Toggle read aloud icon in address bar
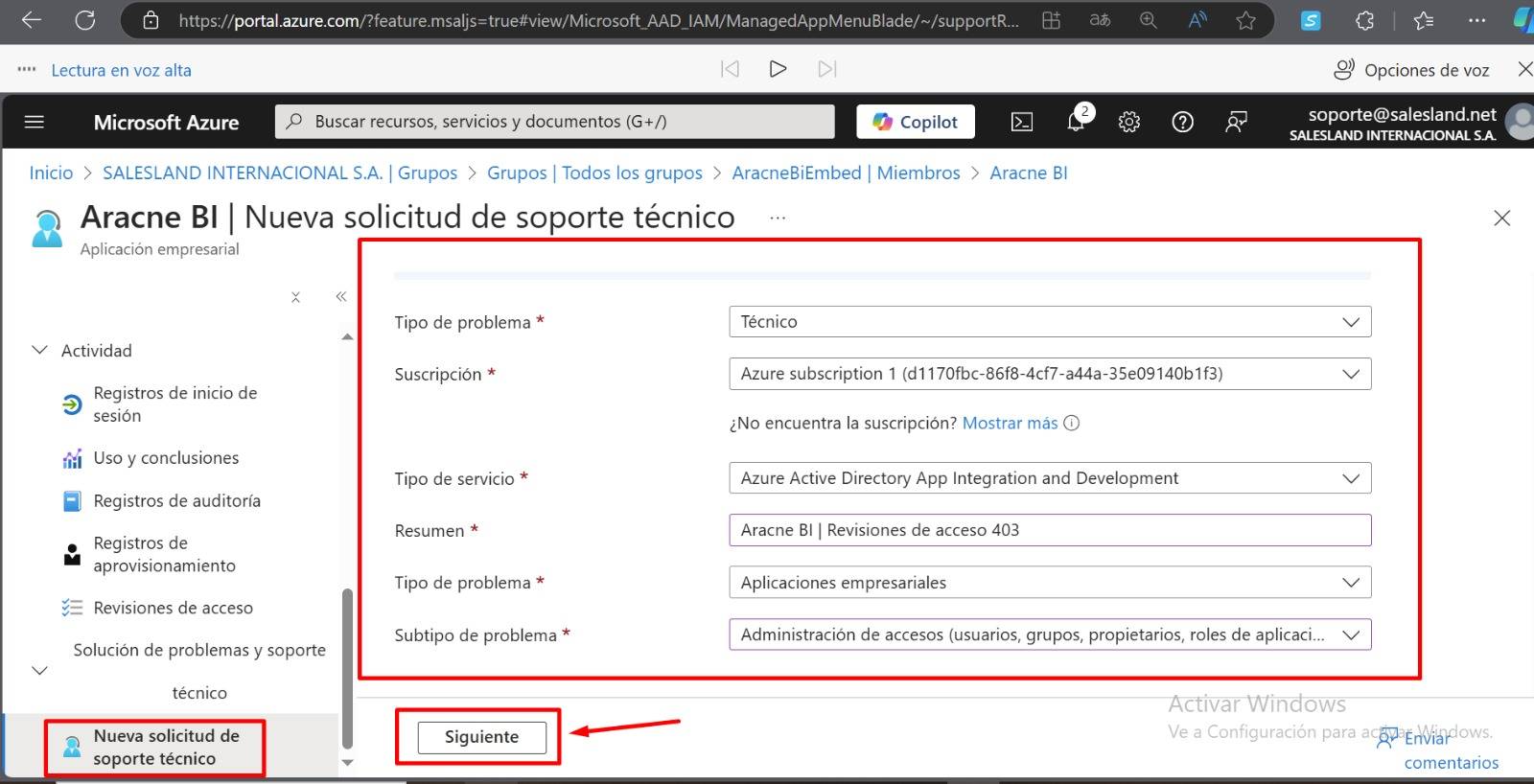The width and height of the screenshot is (1534, 784). [1197, 20]
